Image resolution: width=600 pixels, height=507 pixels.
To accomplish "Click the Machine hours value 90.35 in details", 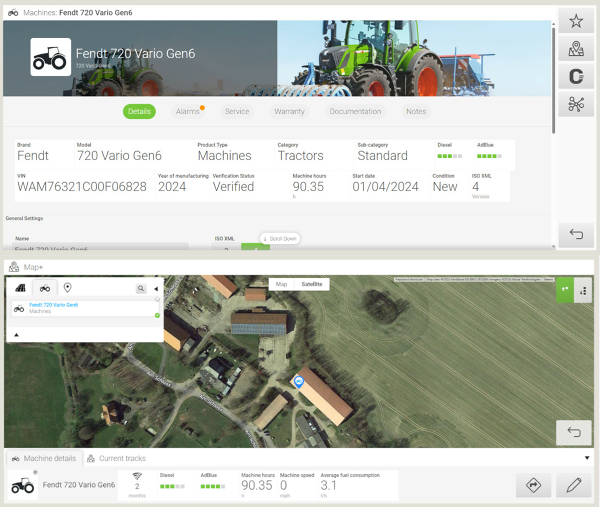I will (308, 187).
